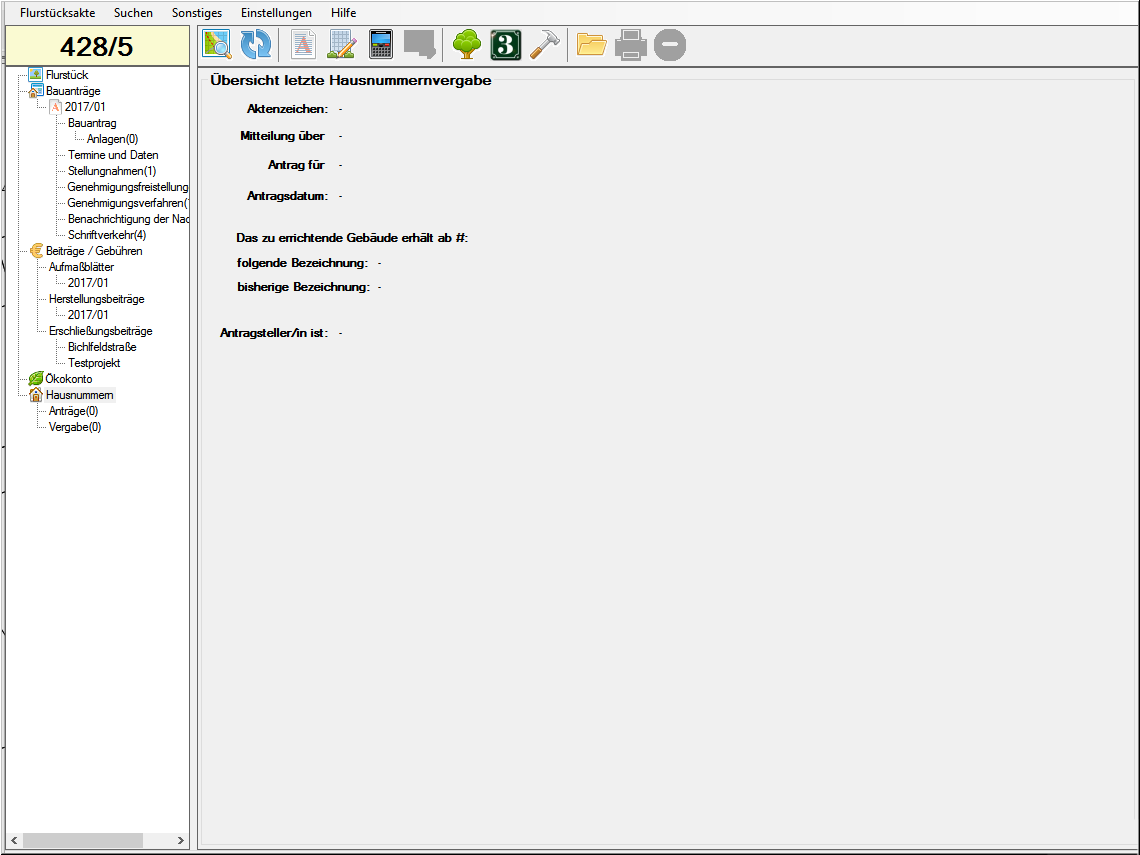Select Herstellungsbeiträge tree item
1140x855 pixels.
pos(97,299)
